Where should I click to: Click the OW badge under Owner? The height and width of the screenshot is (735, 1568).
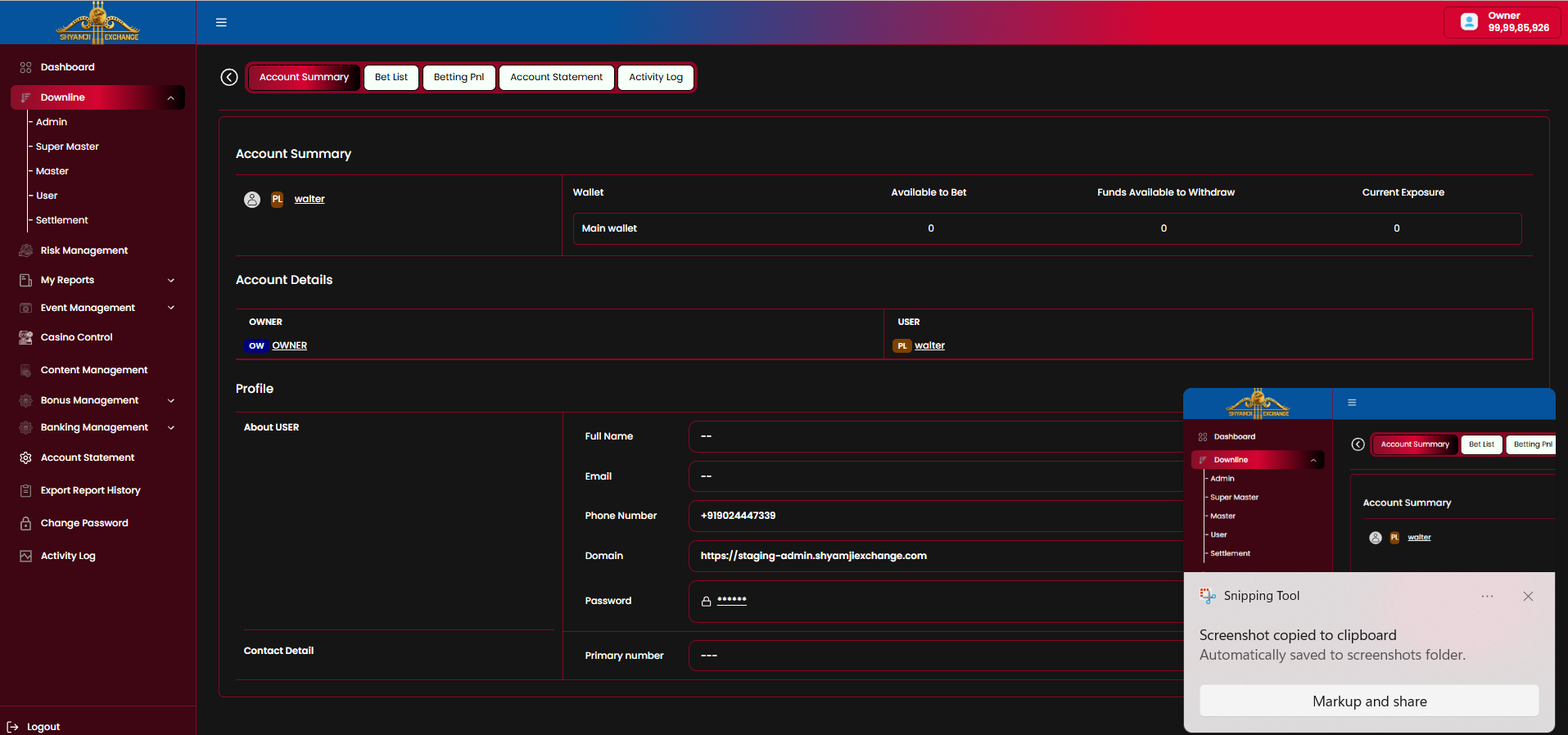click(x=256, y=345)
